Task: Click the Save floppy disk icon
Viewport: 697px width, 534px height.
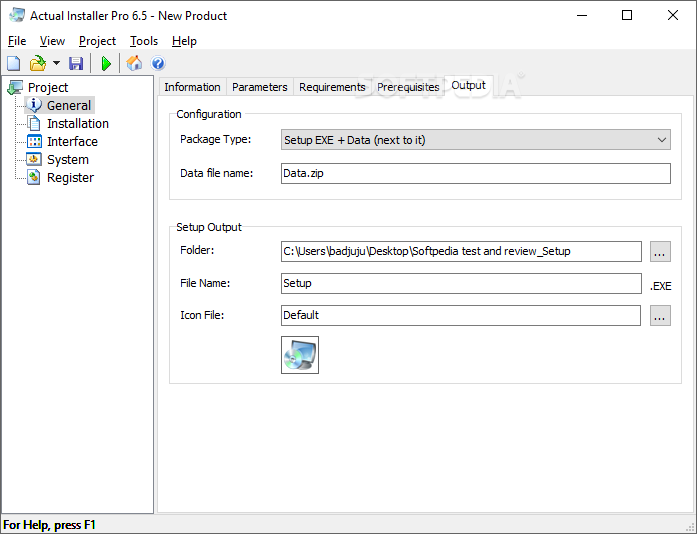Action: (76, 64)
